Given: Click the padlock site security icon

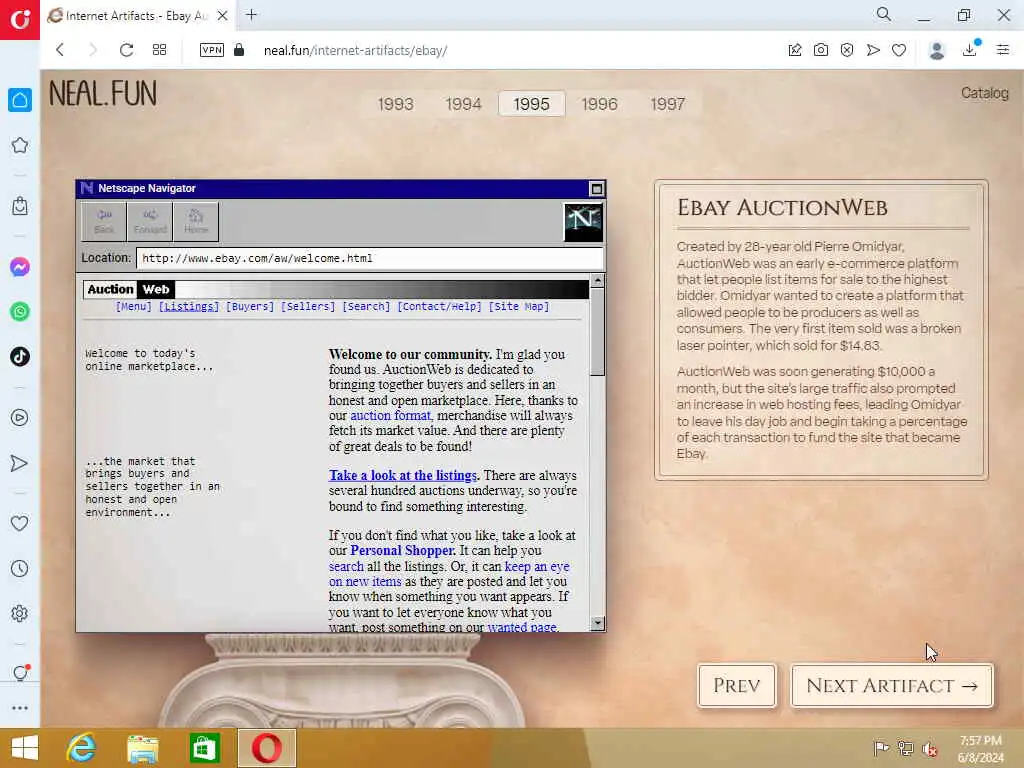Looking at the screenshot, I should pyautogui.click(x=239, y=50).
